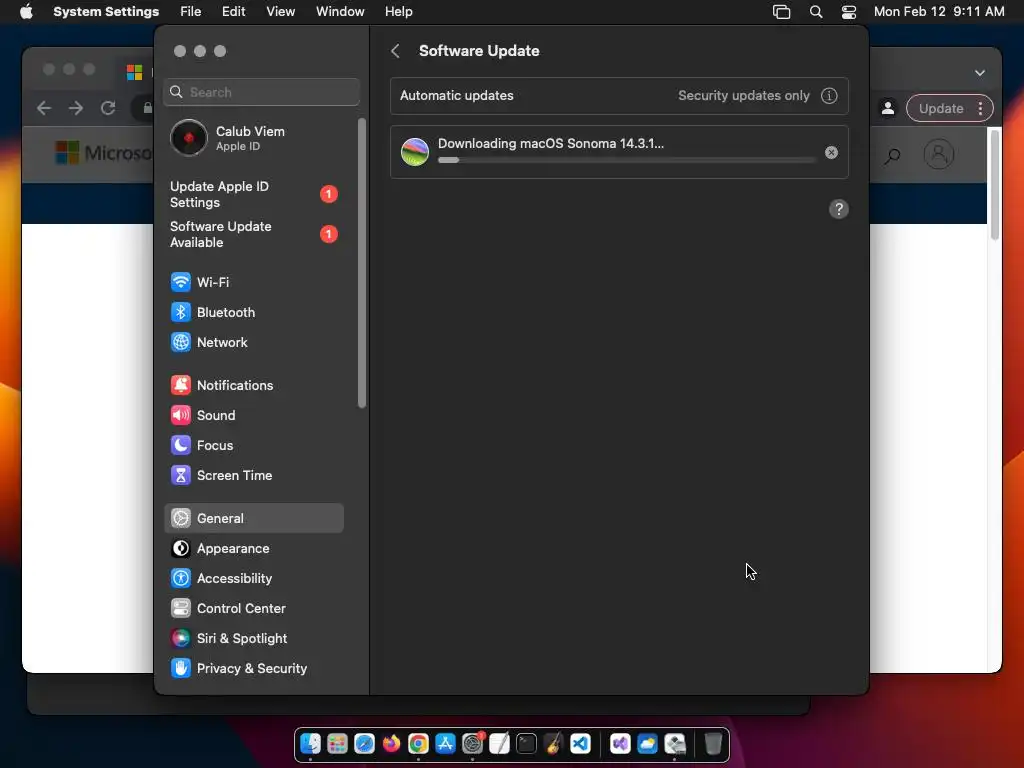Viewport: 1024px width, 768px height.
Task: Open Control Center in menu bar
Action: (x=848, y=12)
